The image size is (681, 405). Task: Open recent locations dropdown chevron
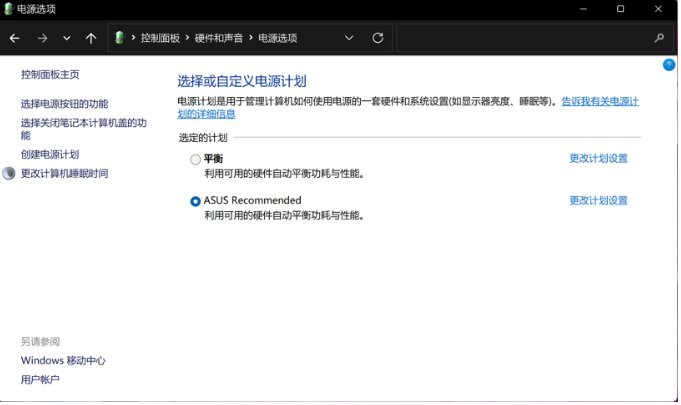click(66, 38)
